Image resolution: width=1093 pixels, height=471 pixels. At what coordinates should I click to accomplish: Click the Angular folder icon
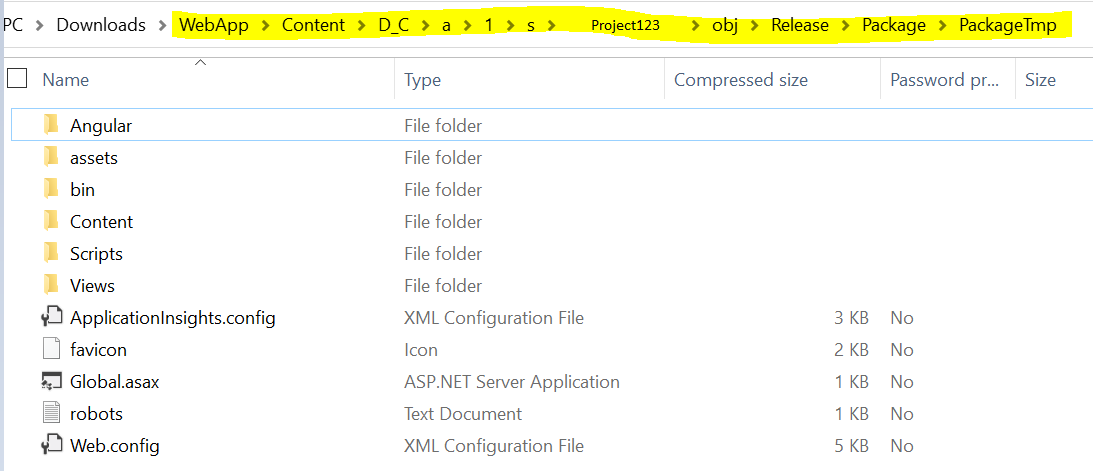point(52,125)
